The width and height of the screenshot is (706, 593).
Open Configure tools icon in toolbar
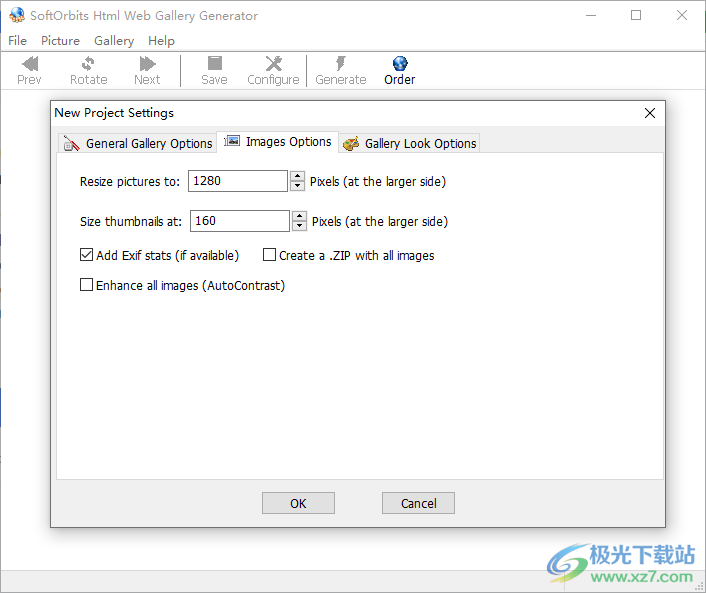point(273,63)
